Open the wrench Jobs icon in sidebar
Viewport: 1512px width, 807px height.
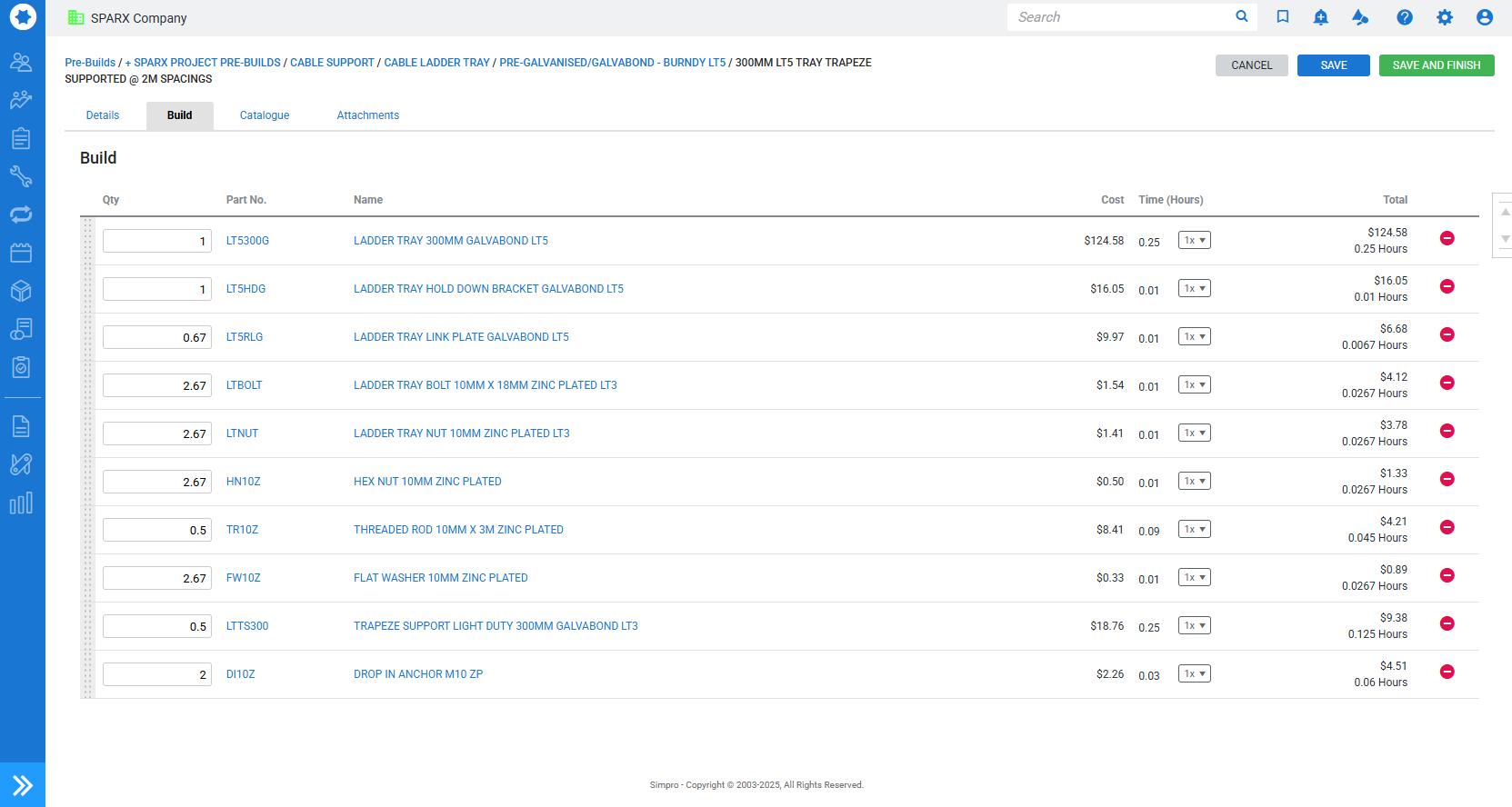(x=21, y=176)
